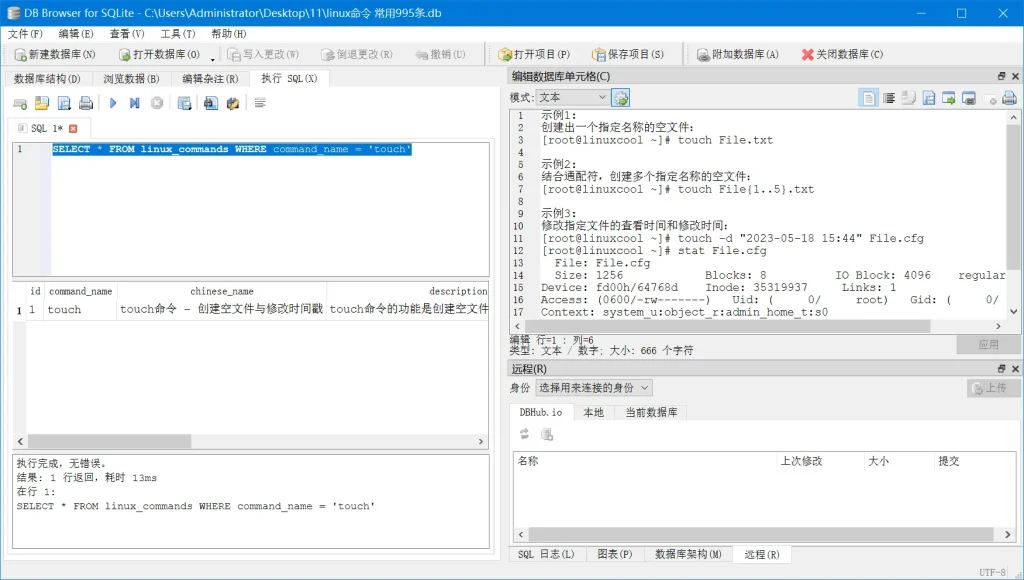Click the save SQL file icon

click(64, 103)
